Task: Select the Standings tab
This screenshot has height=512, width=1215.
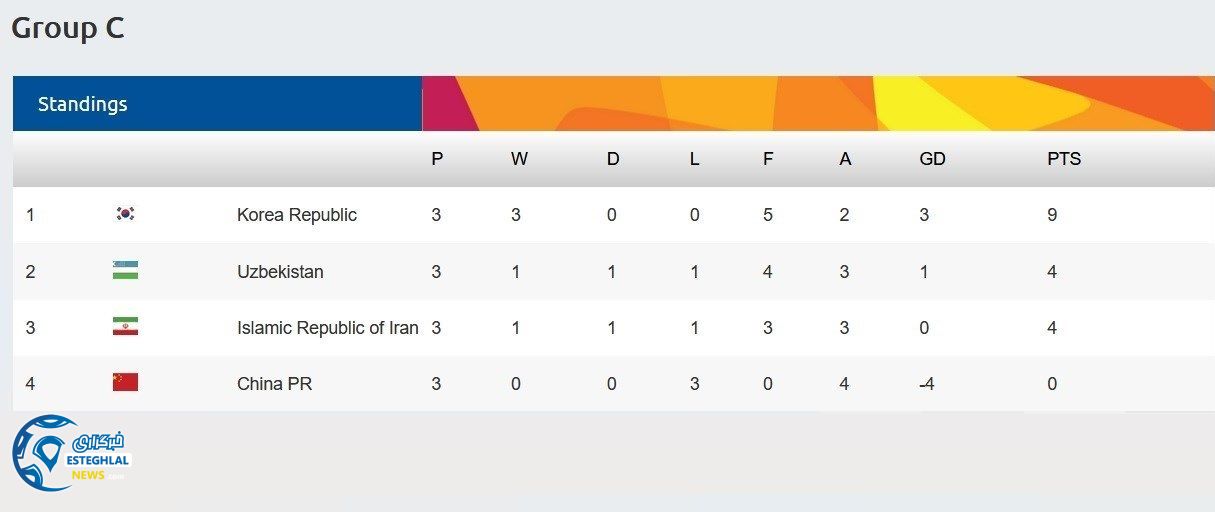Action: tap(83, 104)
